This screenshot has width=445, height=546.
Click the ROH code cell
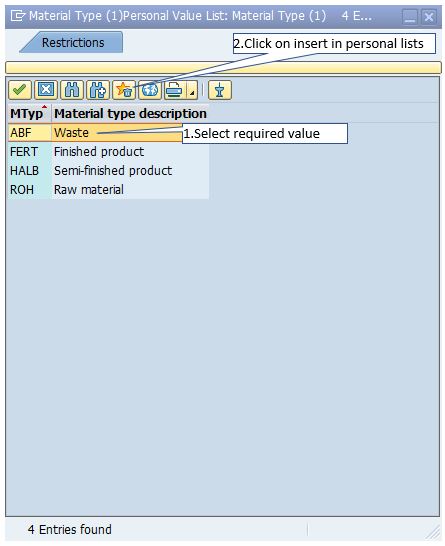[x=22, y=190]
